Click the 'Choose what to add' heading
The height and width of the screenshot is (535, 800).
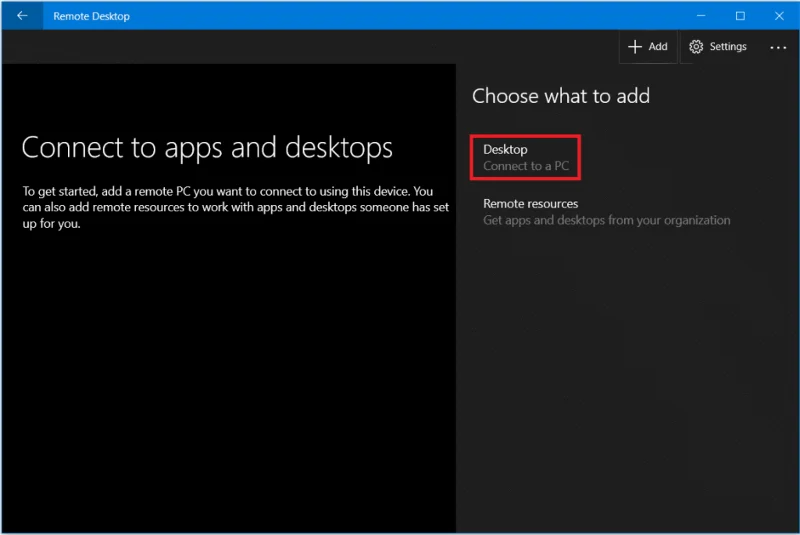click(561, 96)
